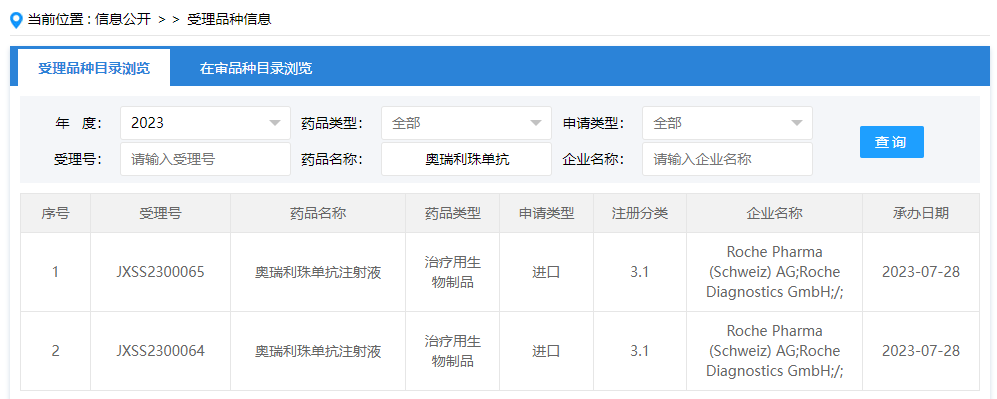Click the 查询 search button

[x=891, y=142]
